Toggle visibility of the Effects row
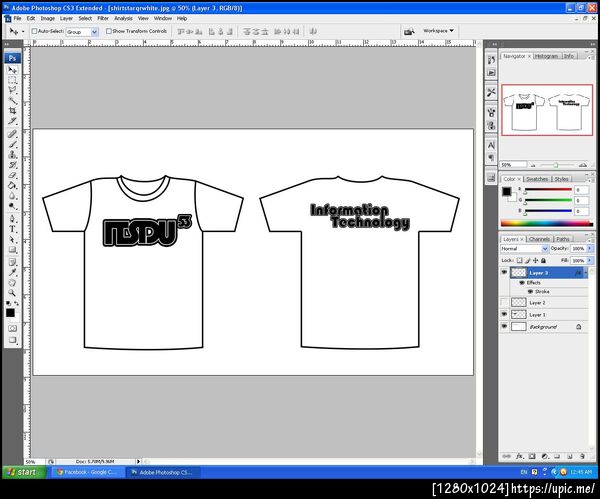The height and width of the screenshot is (499, 600). pos(522,282)
